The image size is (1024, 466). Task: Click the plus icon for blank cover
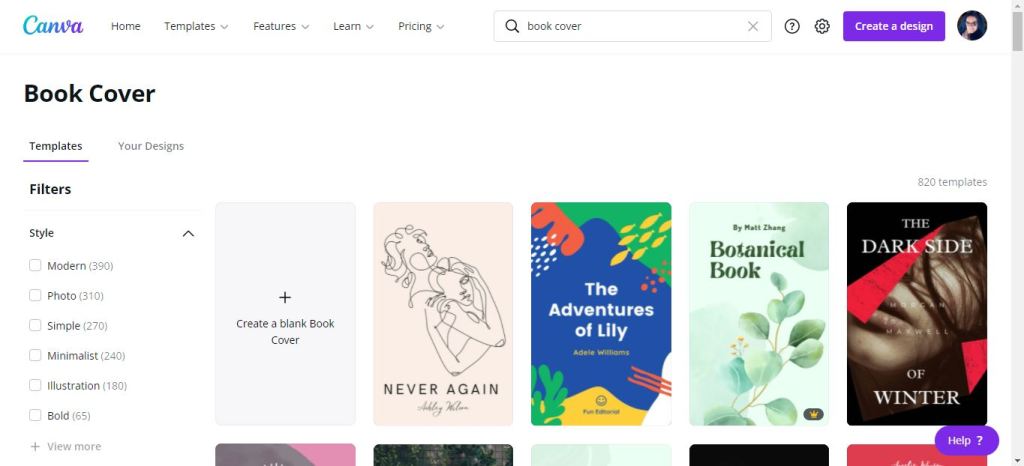pos(285,297)
